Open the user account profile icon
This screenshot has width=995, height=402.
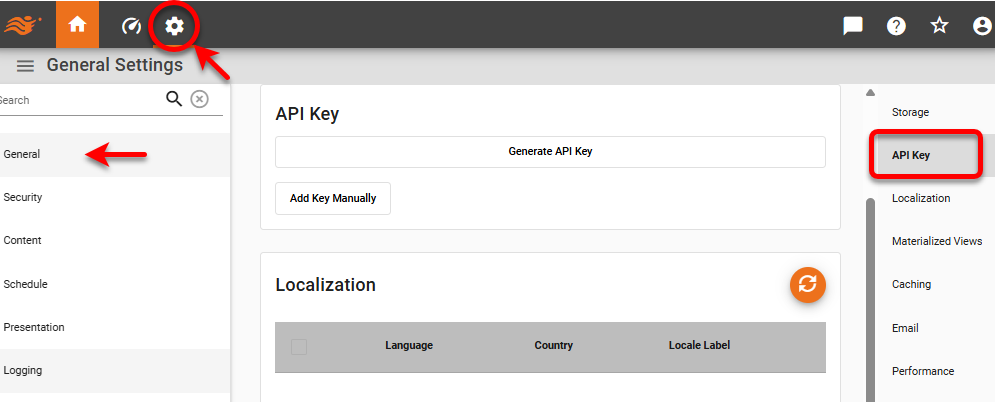982,26
